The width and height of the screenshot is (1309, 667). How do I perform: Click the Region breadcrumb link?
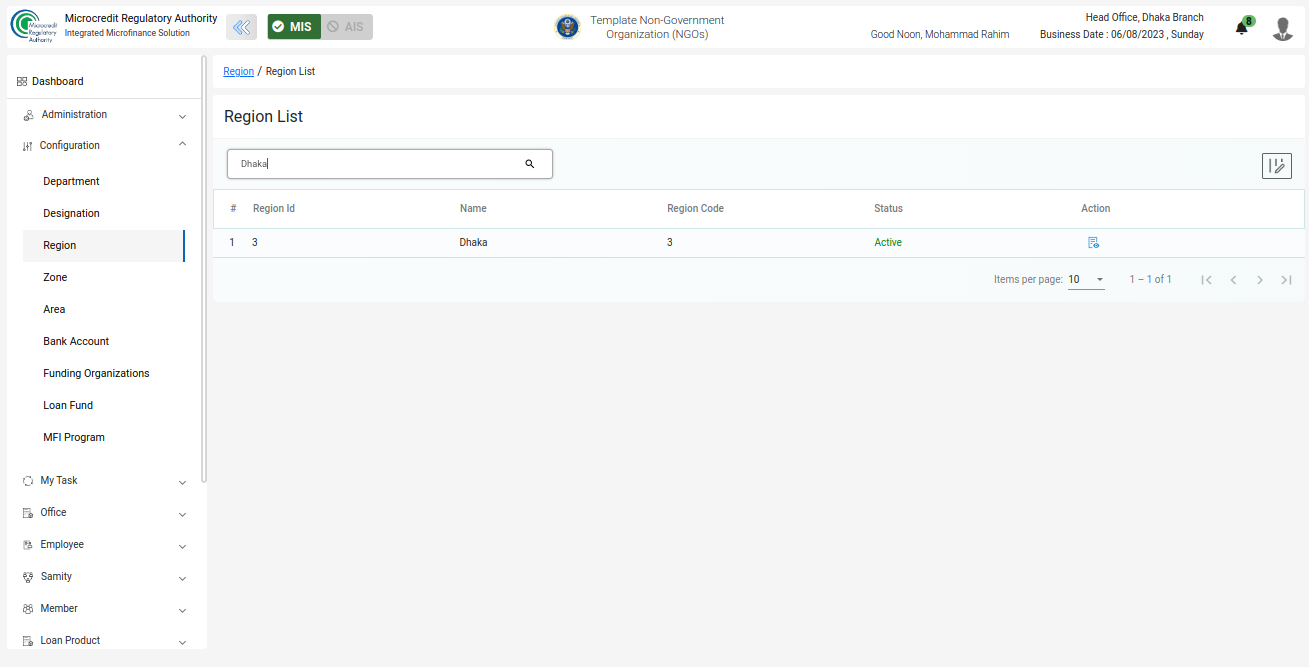(x=238, y=71)
